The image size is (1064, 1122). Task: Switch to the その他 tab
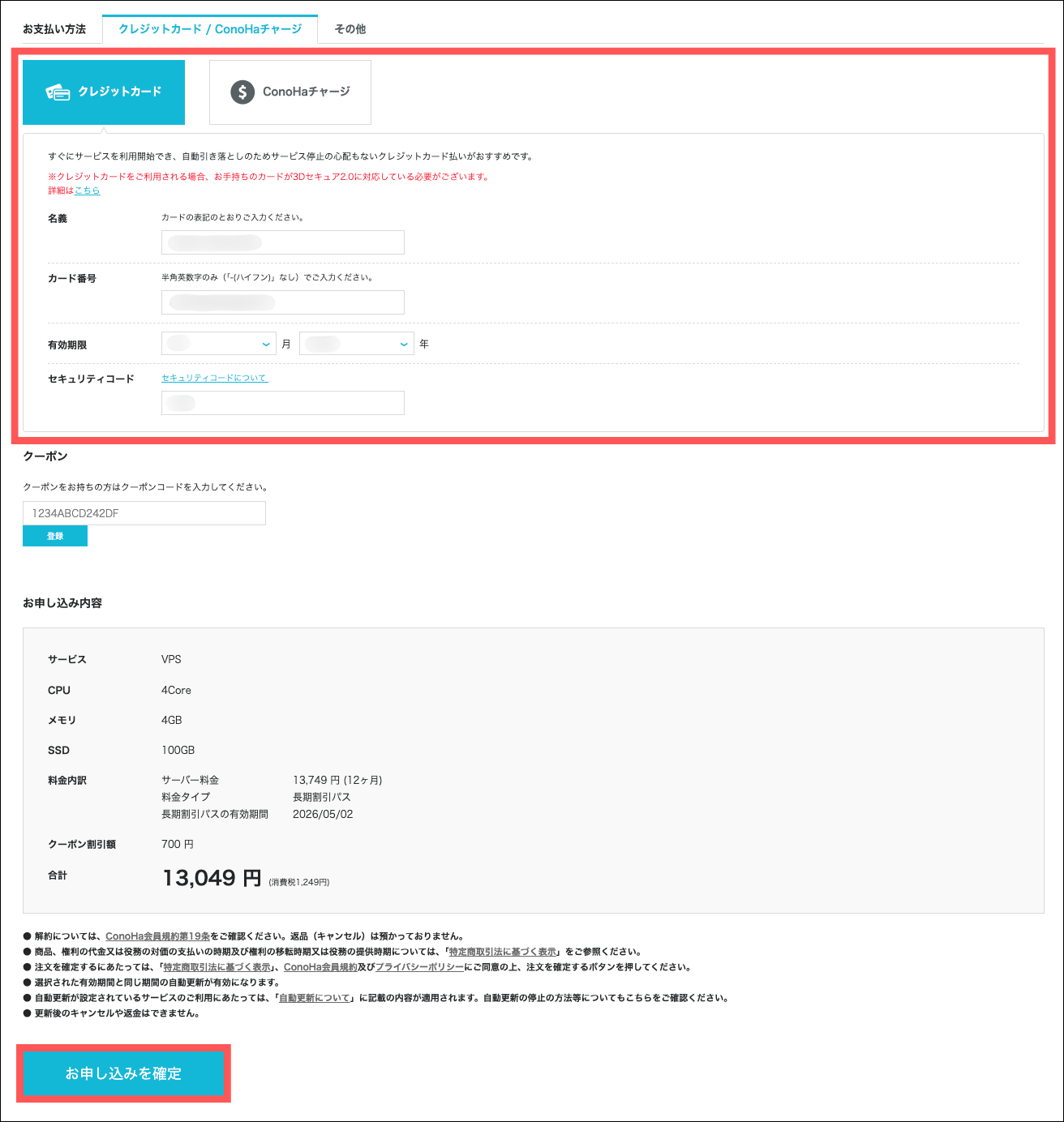pyautogui.click(x=350, y=29)
